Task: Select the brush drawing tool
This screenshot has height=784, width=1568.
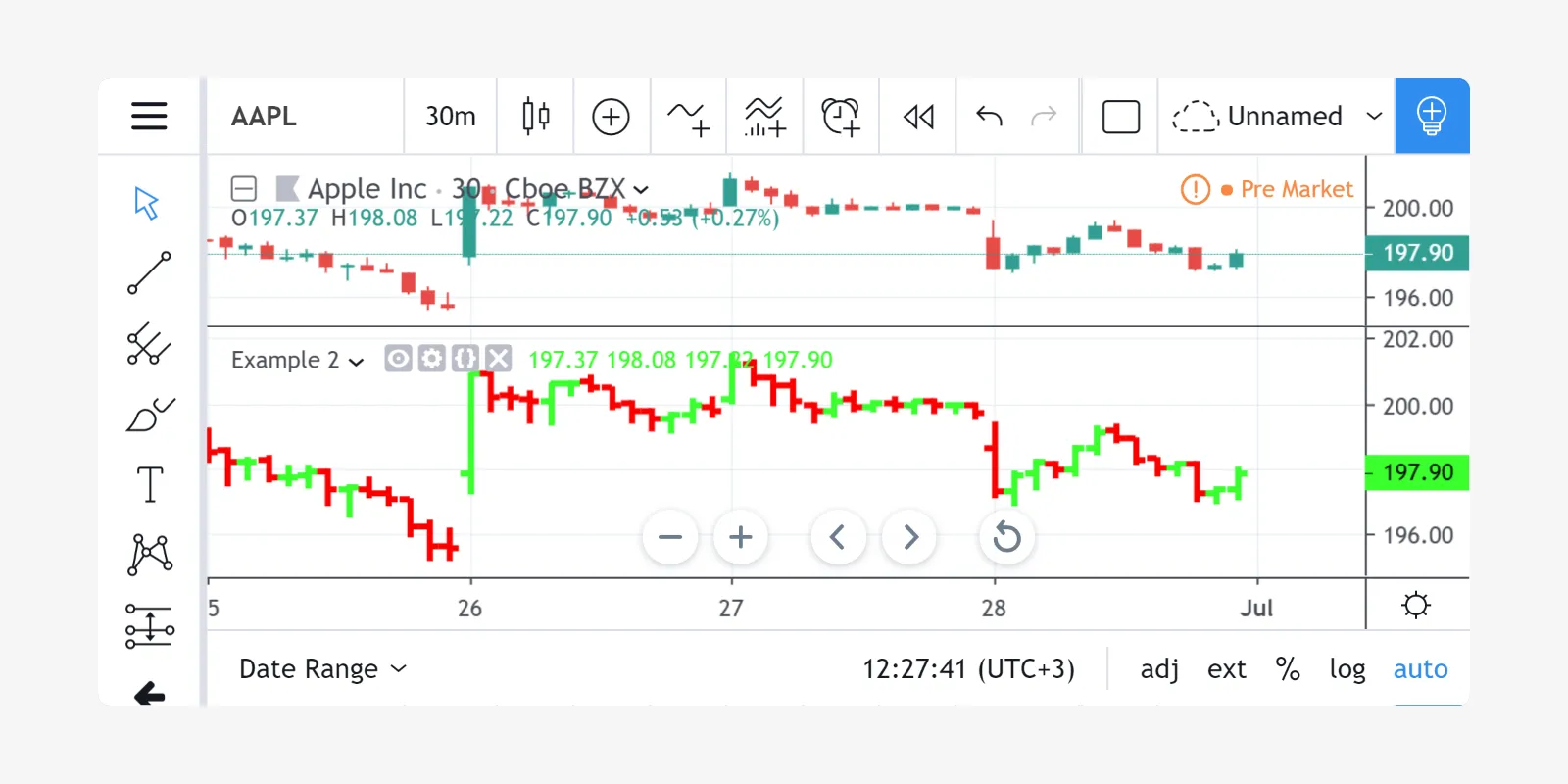Action: click(x=150, y=415)
